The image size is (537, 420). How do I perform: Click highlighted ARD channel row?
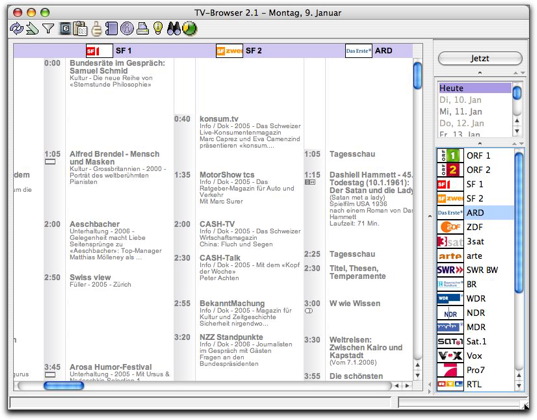(475, 213)
